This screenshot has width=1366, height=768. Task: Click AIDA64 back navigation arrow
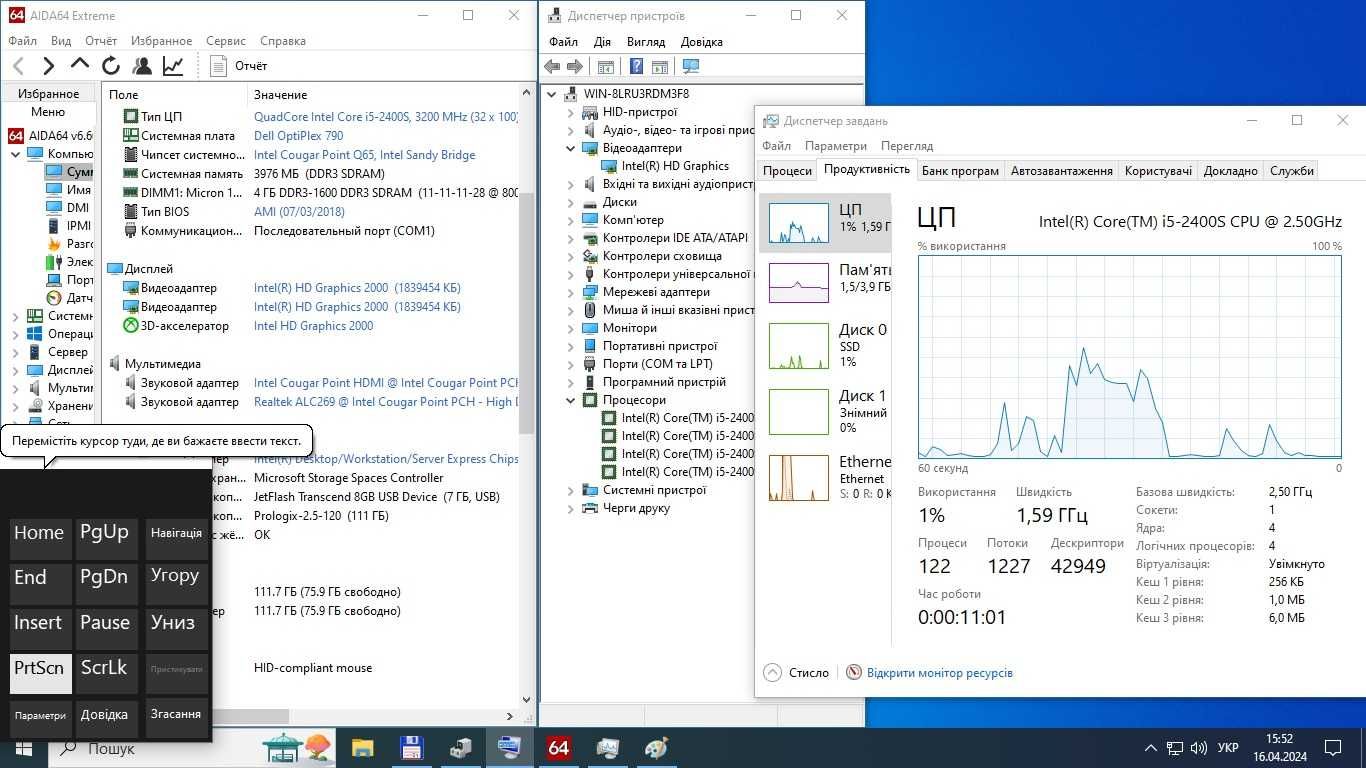18,66
